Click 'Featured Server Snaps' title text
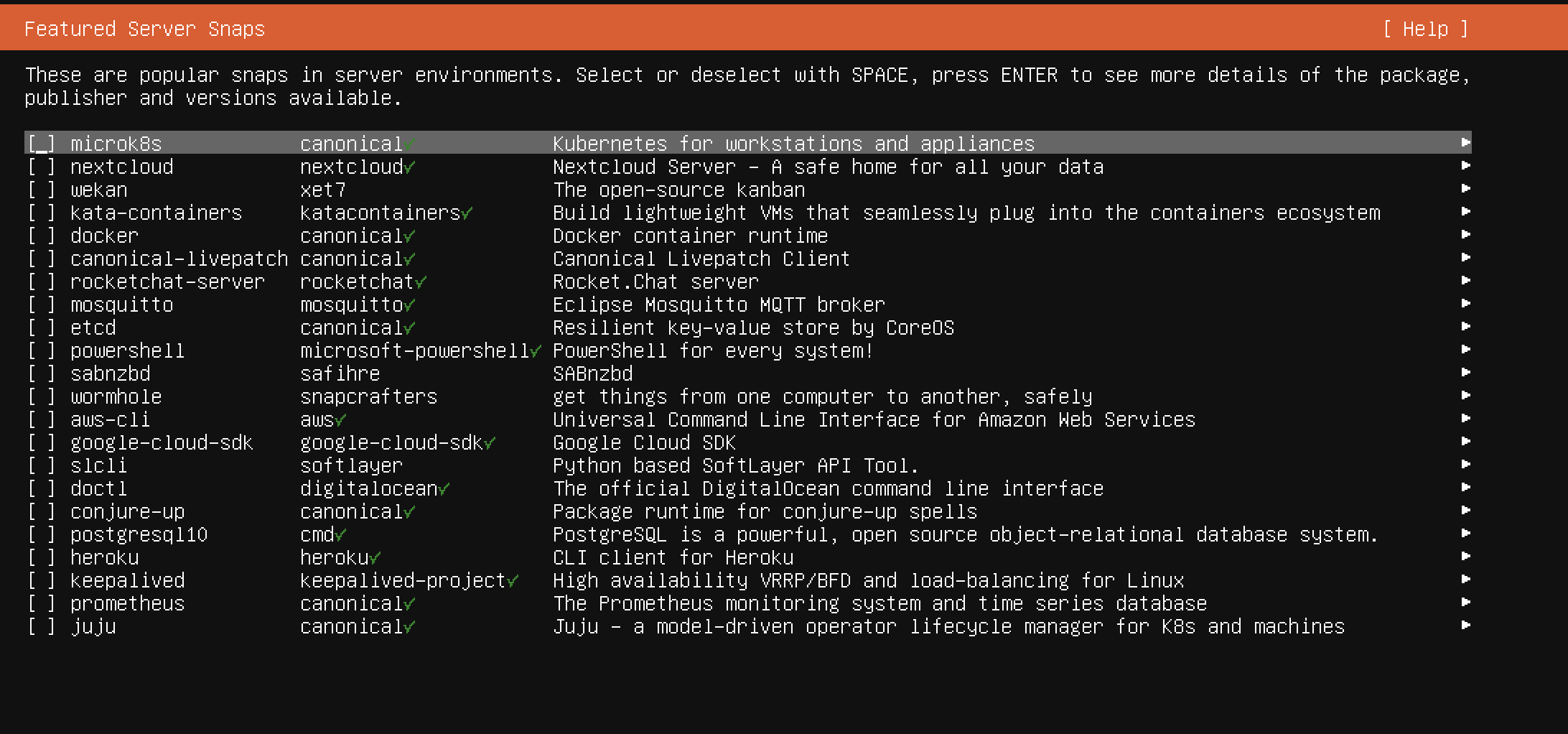1568x734 pixels. 144,29
